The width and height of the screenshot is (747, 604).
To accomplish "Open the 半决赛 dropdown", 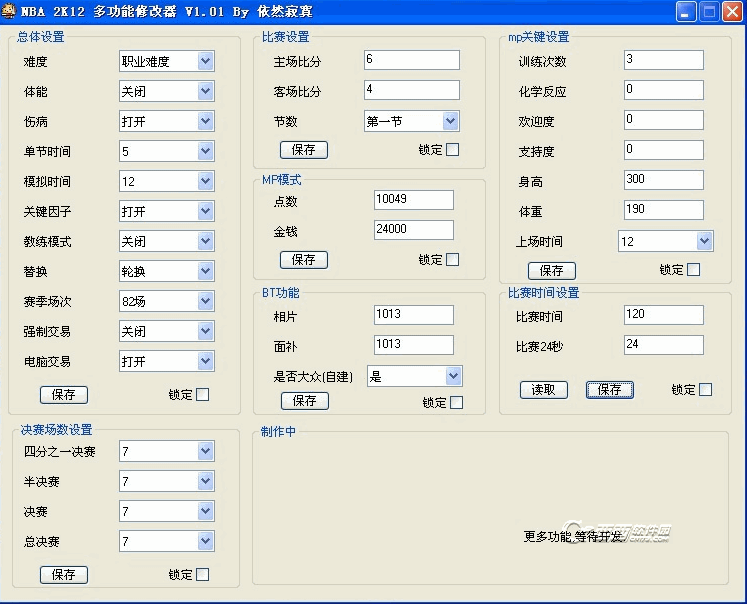I will 167,481.
